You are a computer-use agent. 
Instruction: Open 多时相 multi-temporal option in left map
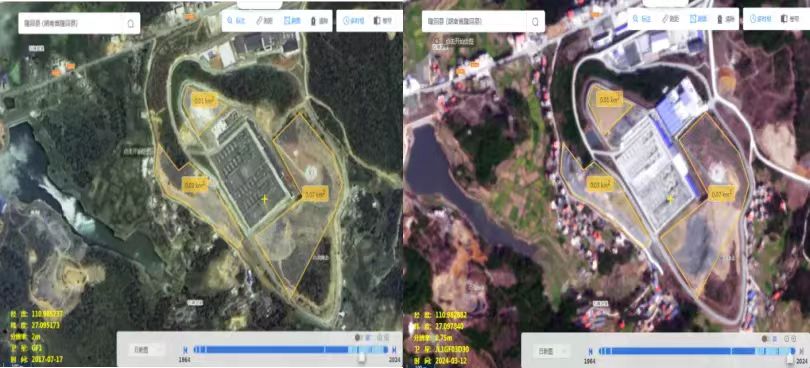point(353,21)
